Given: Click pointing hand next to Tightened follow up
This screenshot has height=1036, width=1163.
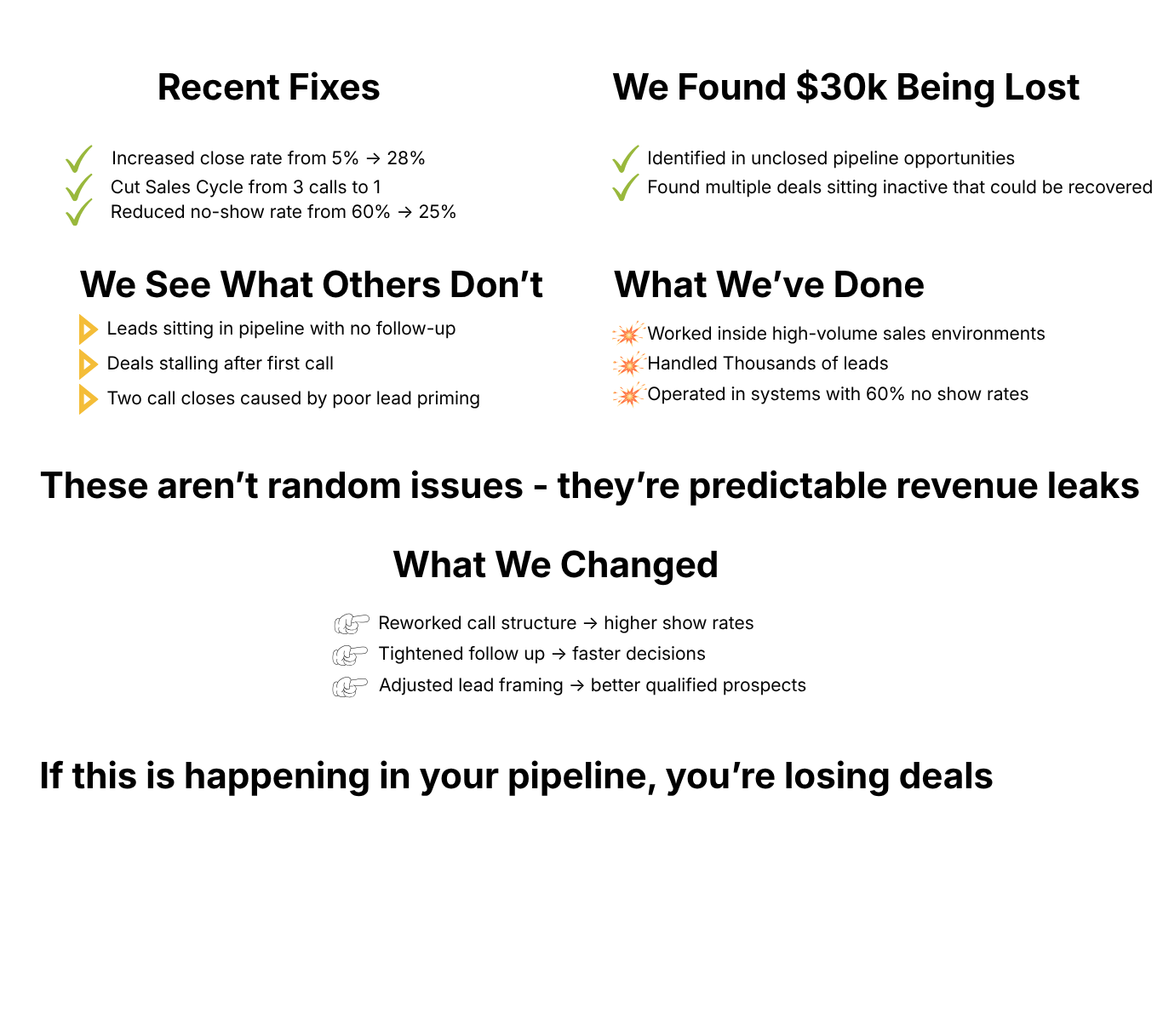Looking at the screenshot, I should pos(350,655).
